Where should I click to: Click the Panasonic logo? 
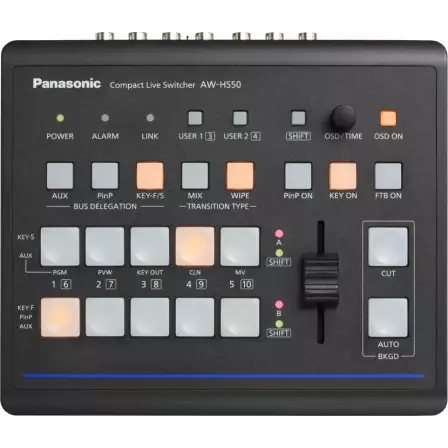(x=67, y=83)
